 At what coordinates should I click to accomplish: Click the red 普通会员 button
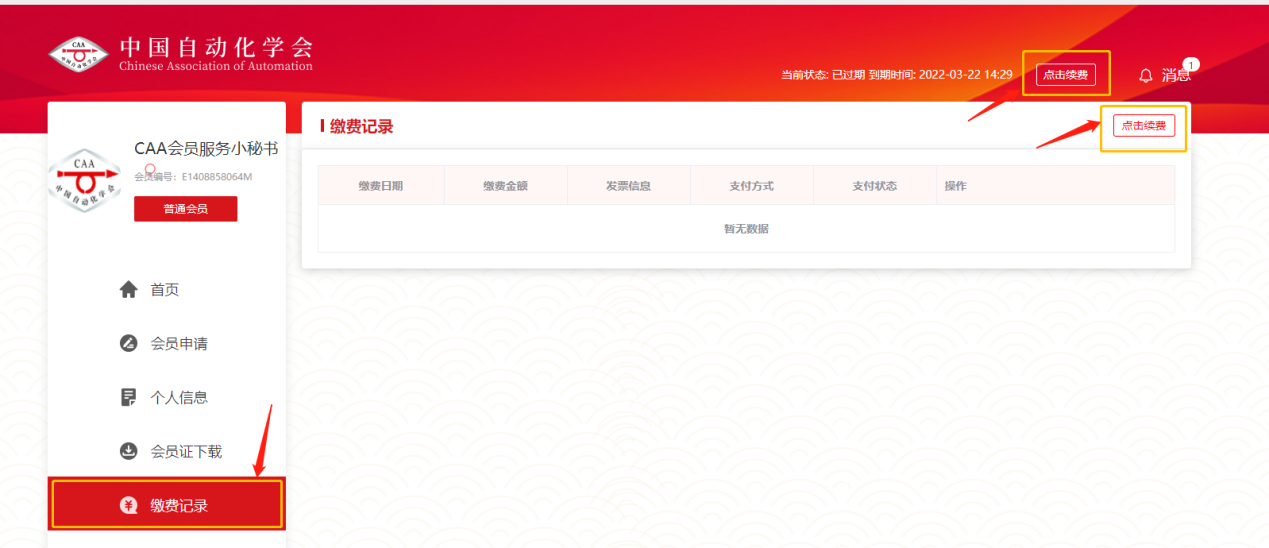pos(185,208)
